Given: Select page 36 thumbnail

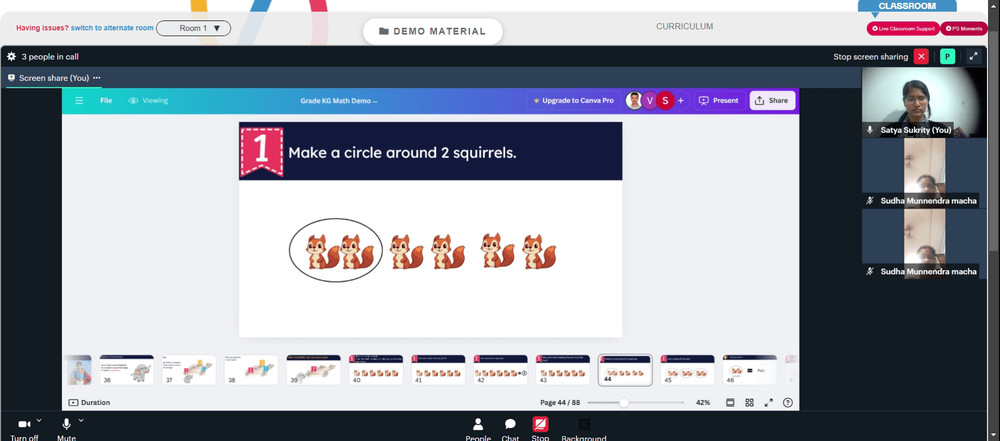Looking at the screenshot, I should [x=126, y=370].
